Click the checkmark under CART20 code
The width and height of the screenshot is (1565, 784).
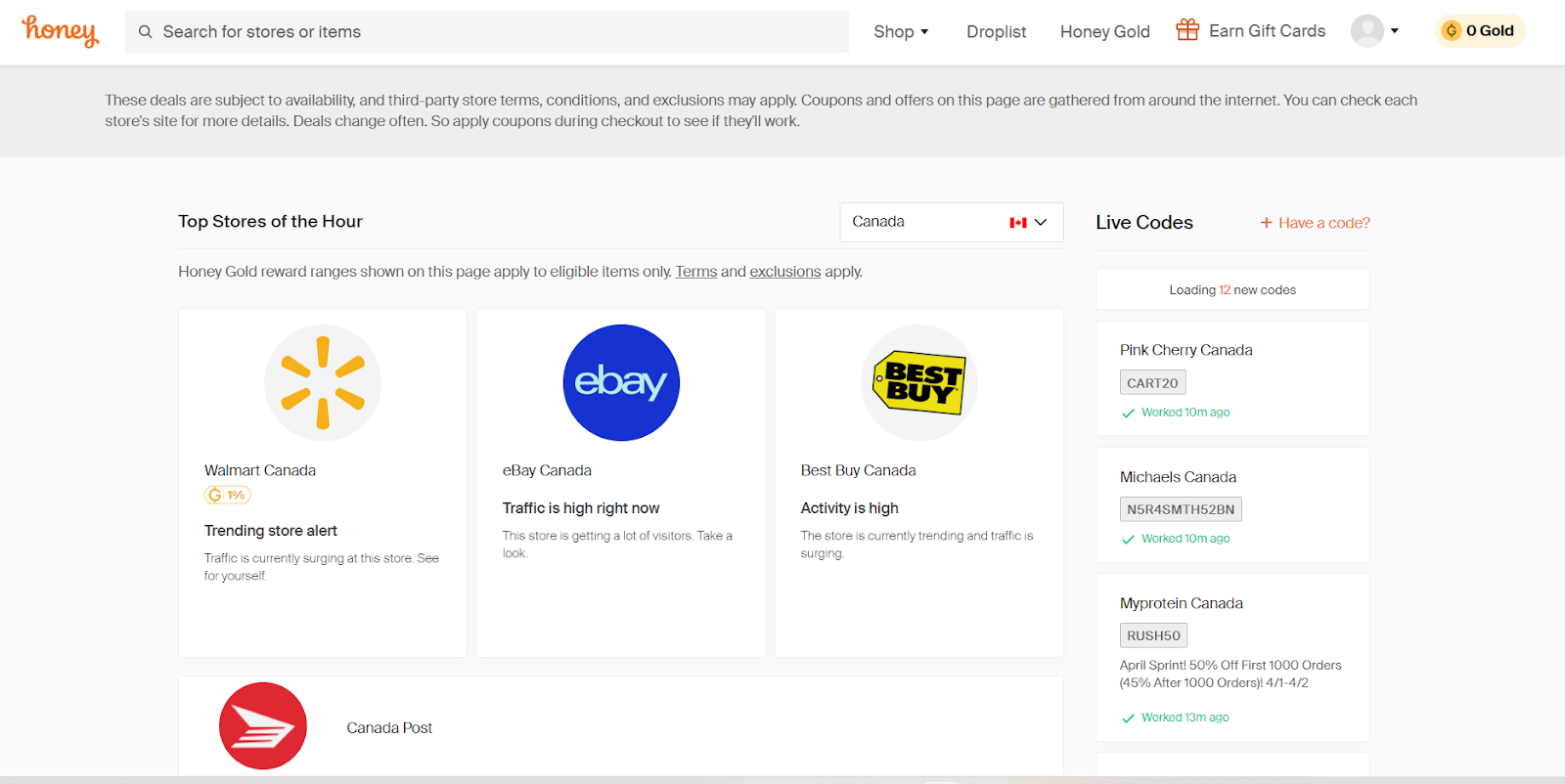pos(1128,414)
